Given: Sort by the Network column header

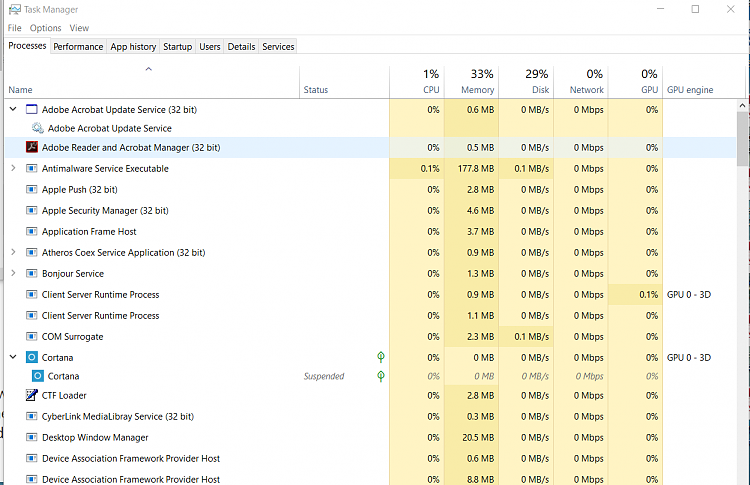Looking at the screenshot, I should 581,82.
